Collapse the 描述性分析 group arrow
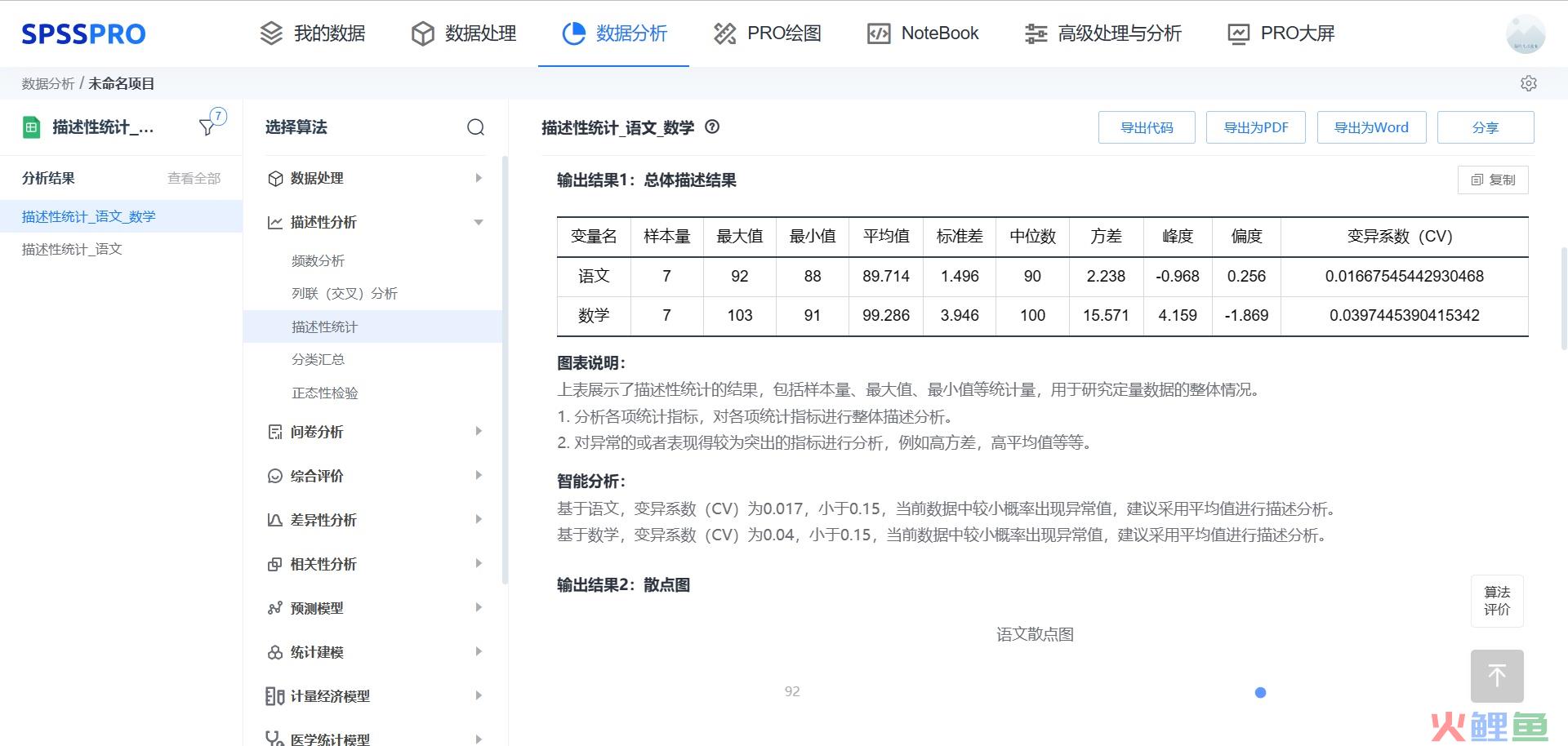Viewport: 1568px width, 746px height. click(x=479, y=222)
